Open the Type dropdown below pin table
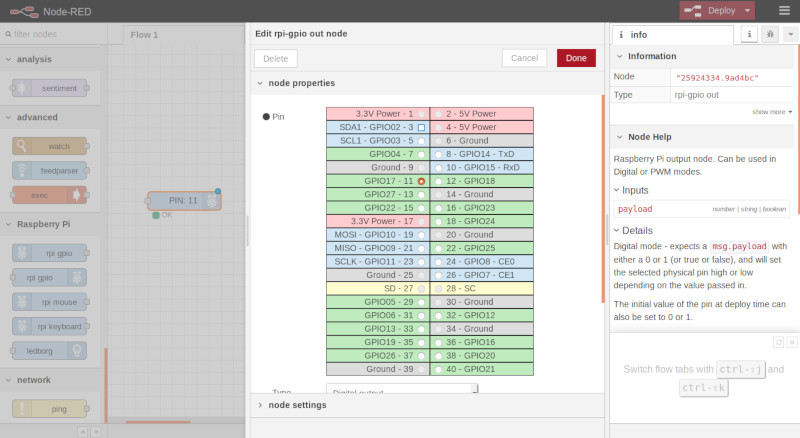This screenshot has height=438, width=800. click(402, 389)
